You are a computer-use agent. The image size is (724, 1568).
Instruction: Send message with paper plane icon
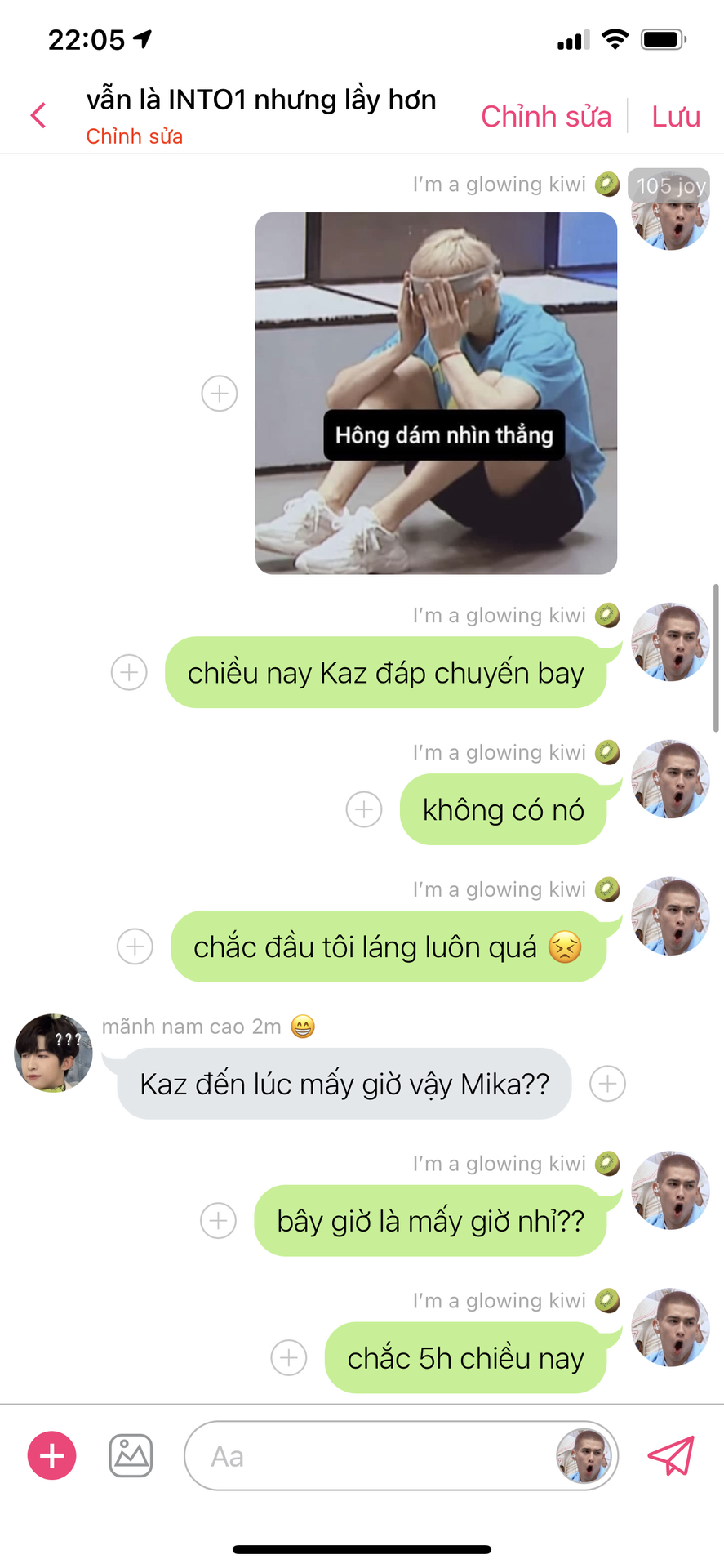point(670,1455)
